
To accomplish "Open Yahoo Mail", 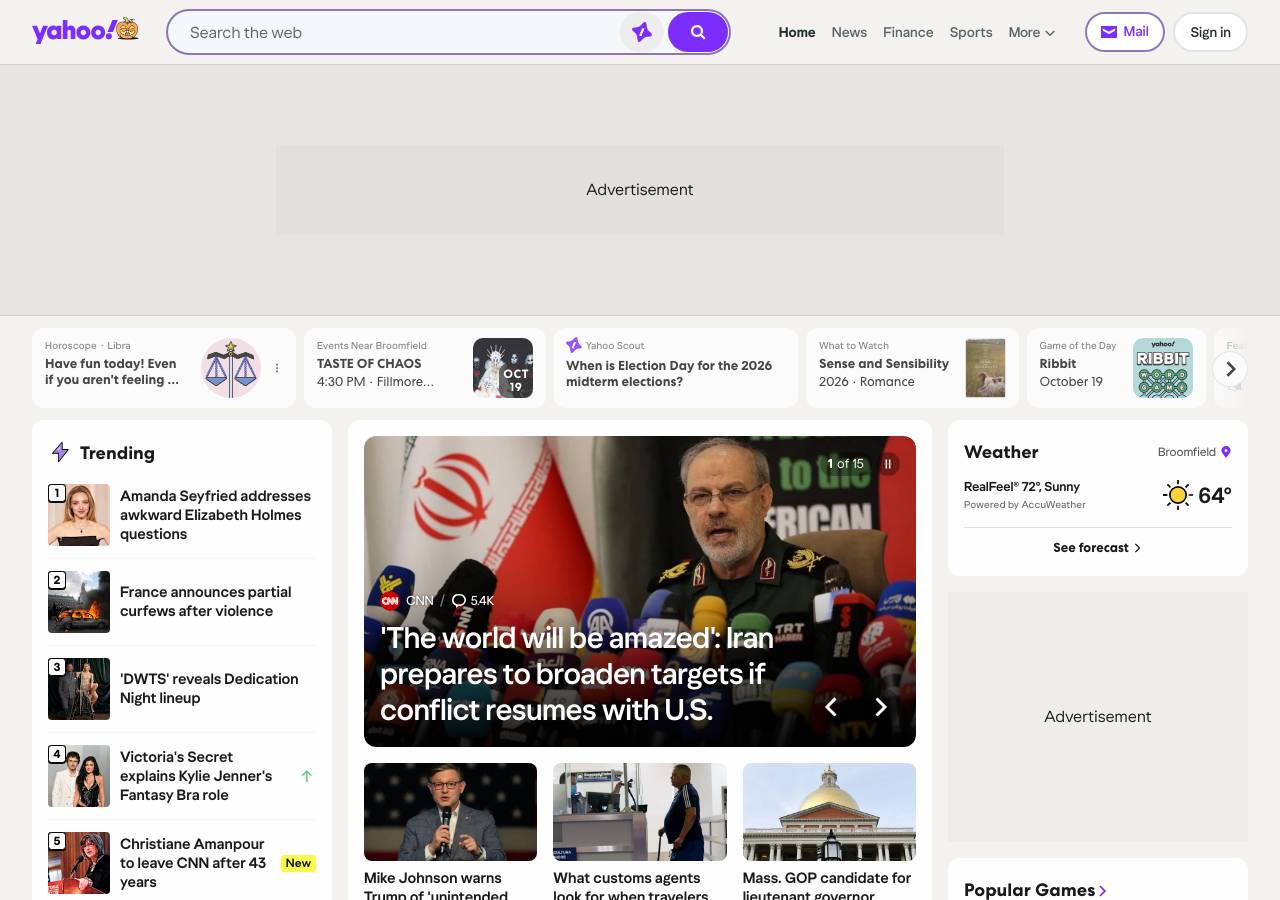I will coord(1125,32).
